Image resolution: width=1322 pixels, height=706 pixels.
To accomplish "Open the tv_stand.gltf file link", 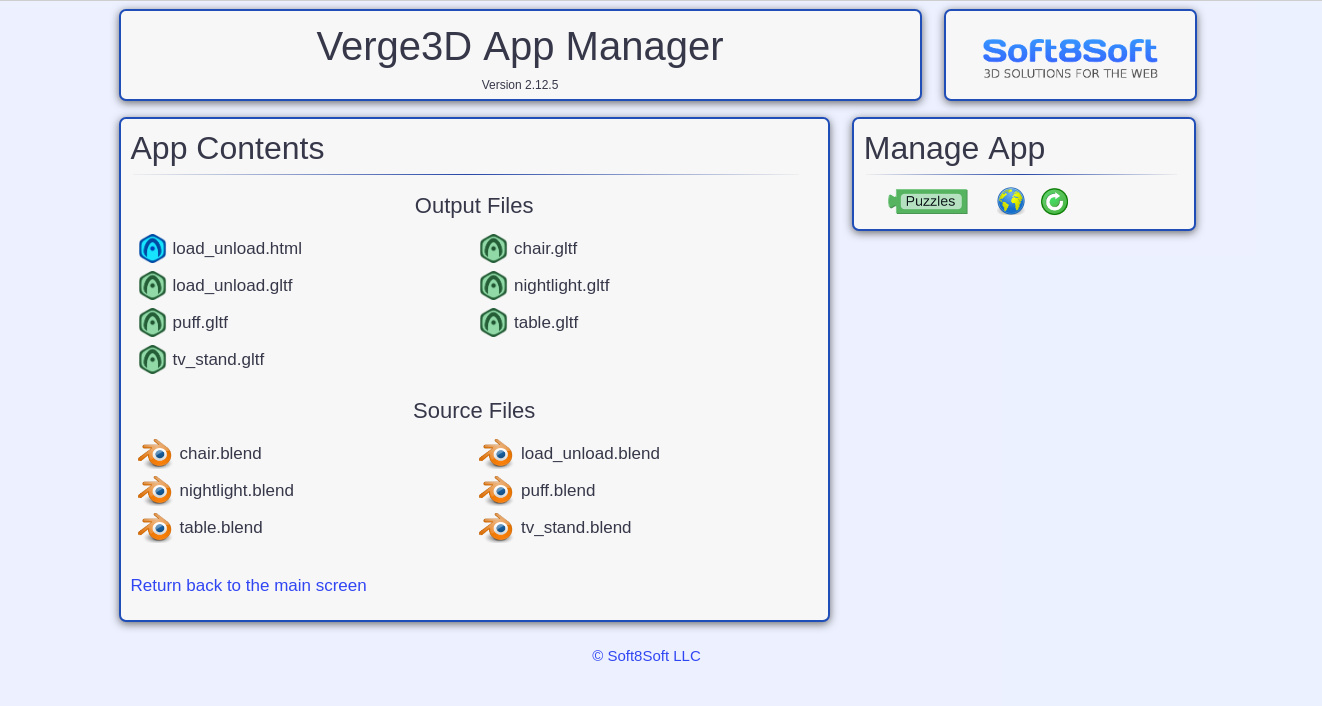I will (x=218, y=359).
